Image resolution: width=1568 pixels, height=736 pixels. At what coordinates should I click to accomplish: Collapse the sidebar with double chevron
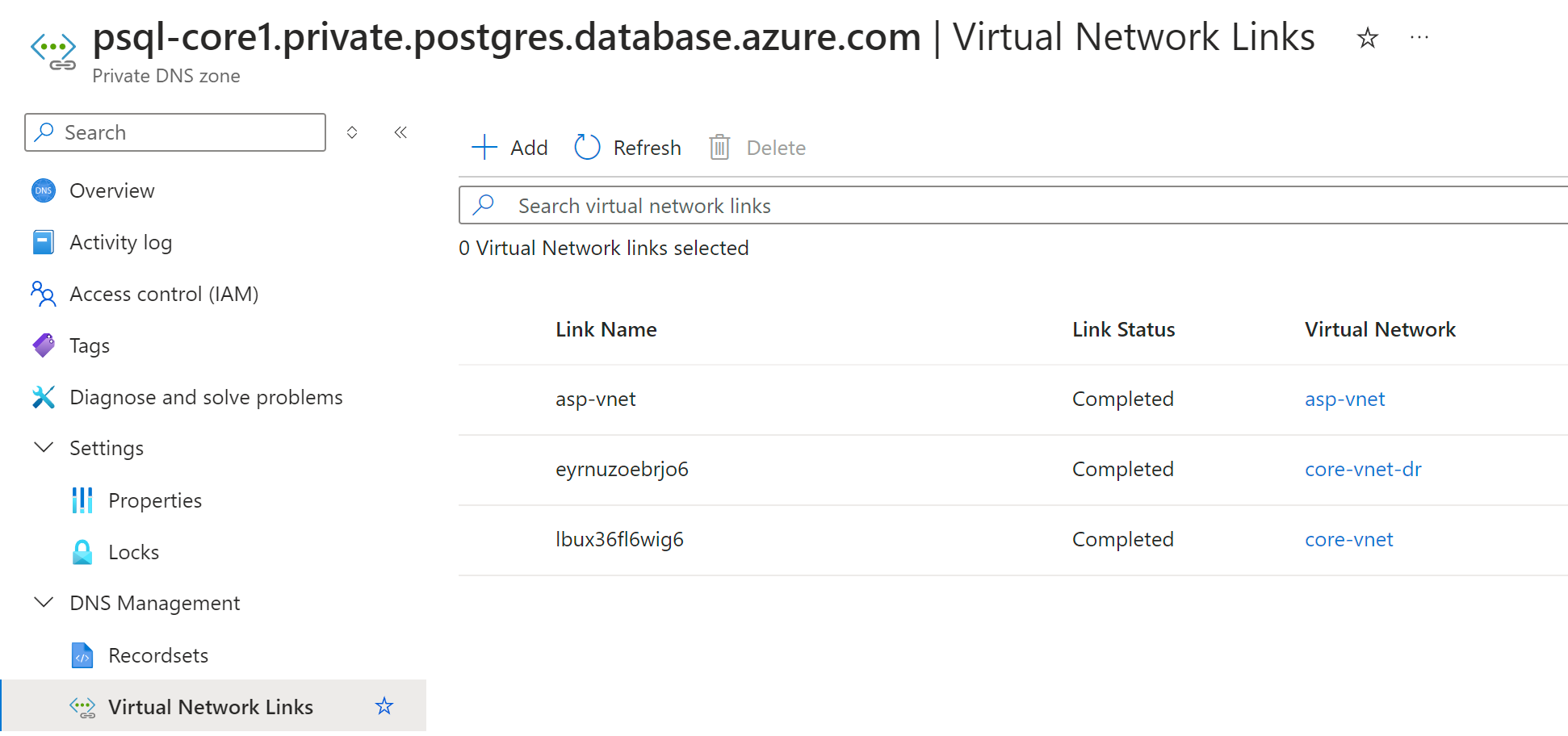pos(400,132)
